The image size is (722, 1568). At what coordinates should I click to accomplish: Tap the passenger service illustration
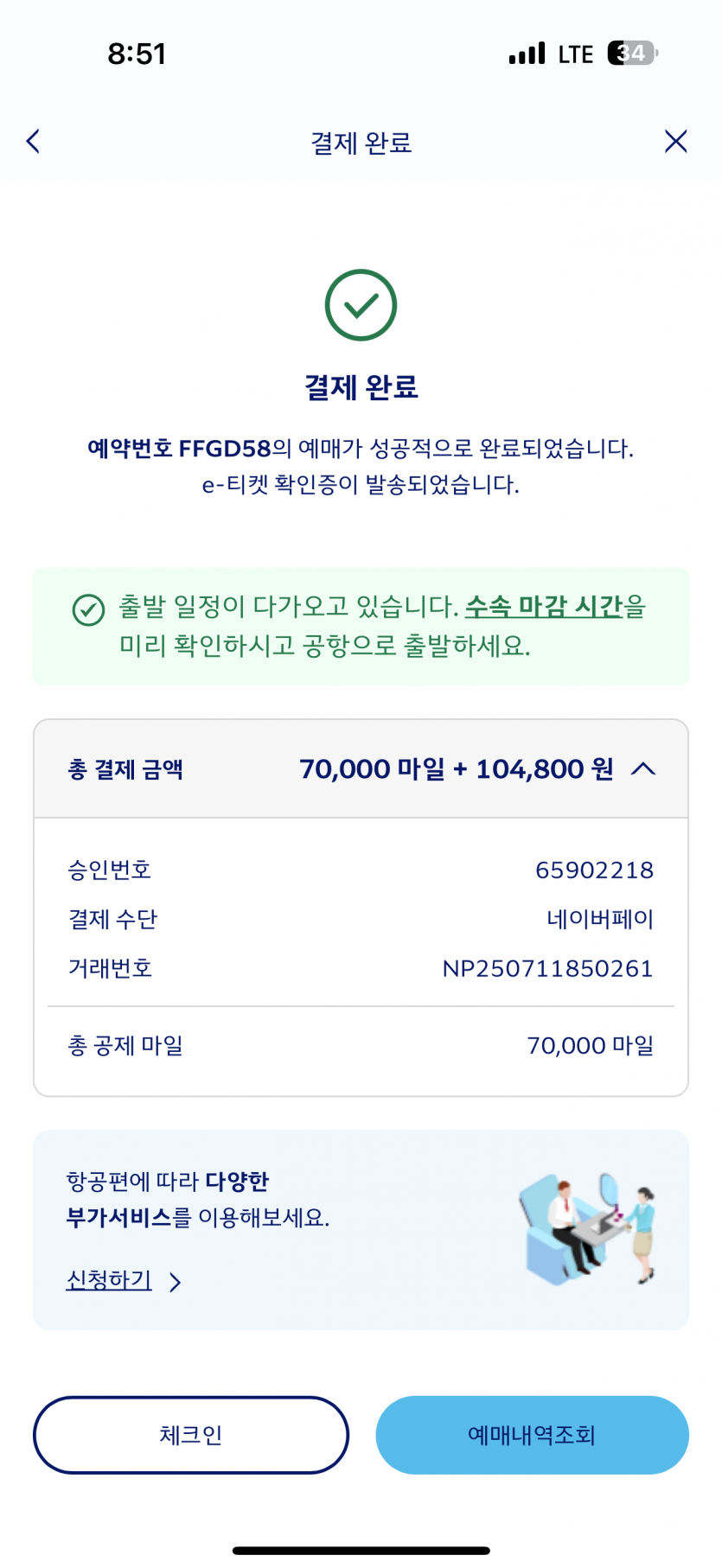(x=588, y=1227)
